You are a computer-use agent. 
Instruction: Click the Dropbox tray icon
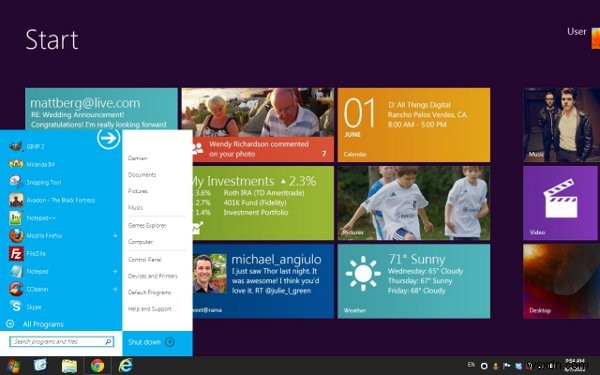point(518,366)
